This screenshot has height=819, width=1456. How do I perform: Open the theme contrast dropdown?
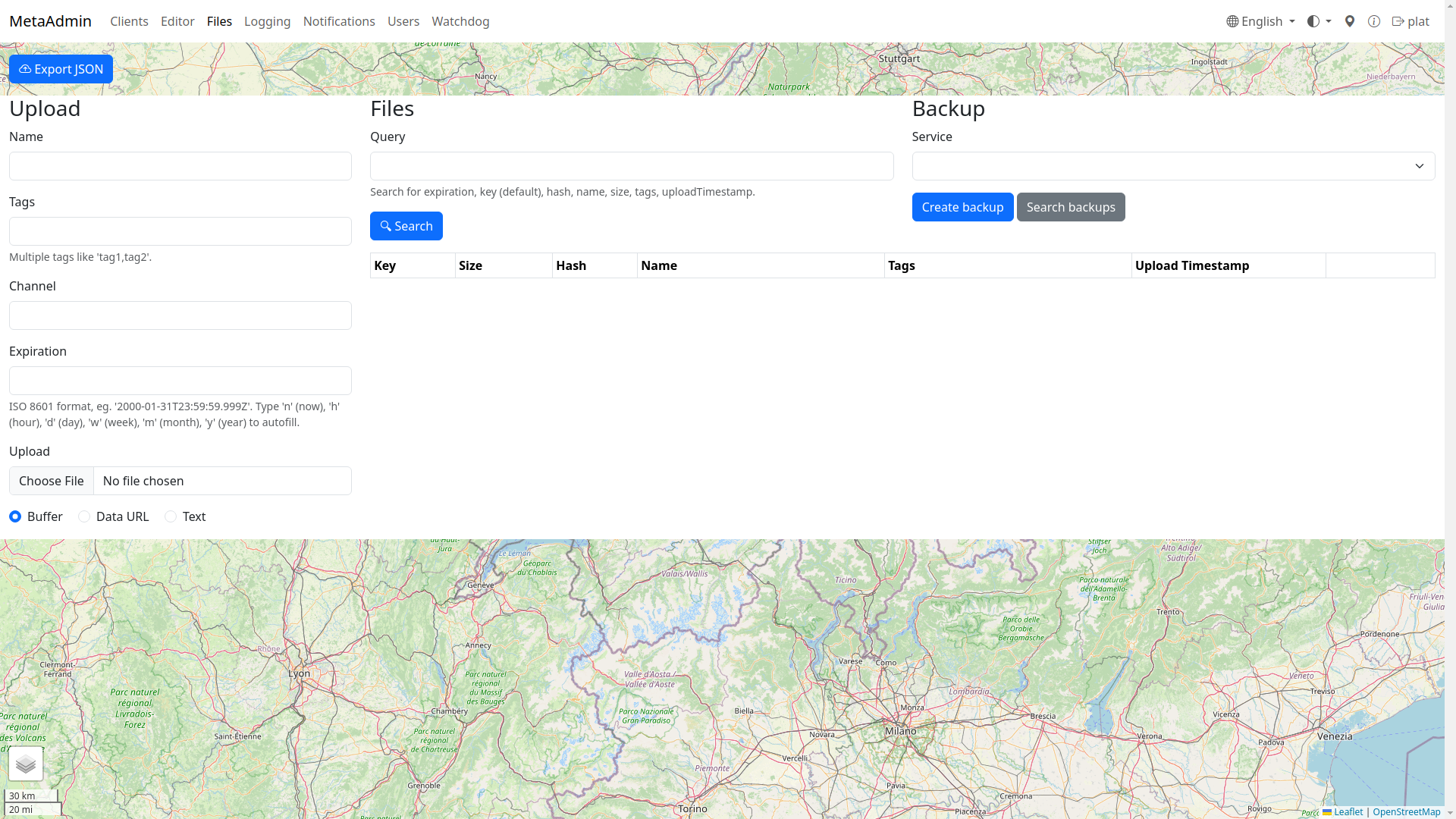pyautogui.click(x=1319, y=21)
